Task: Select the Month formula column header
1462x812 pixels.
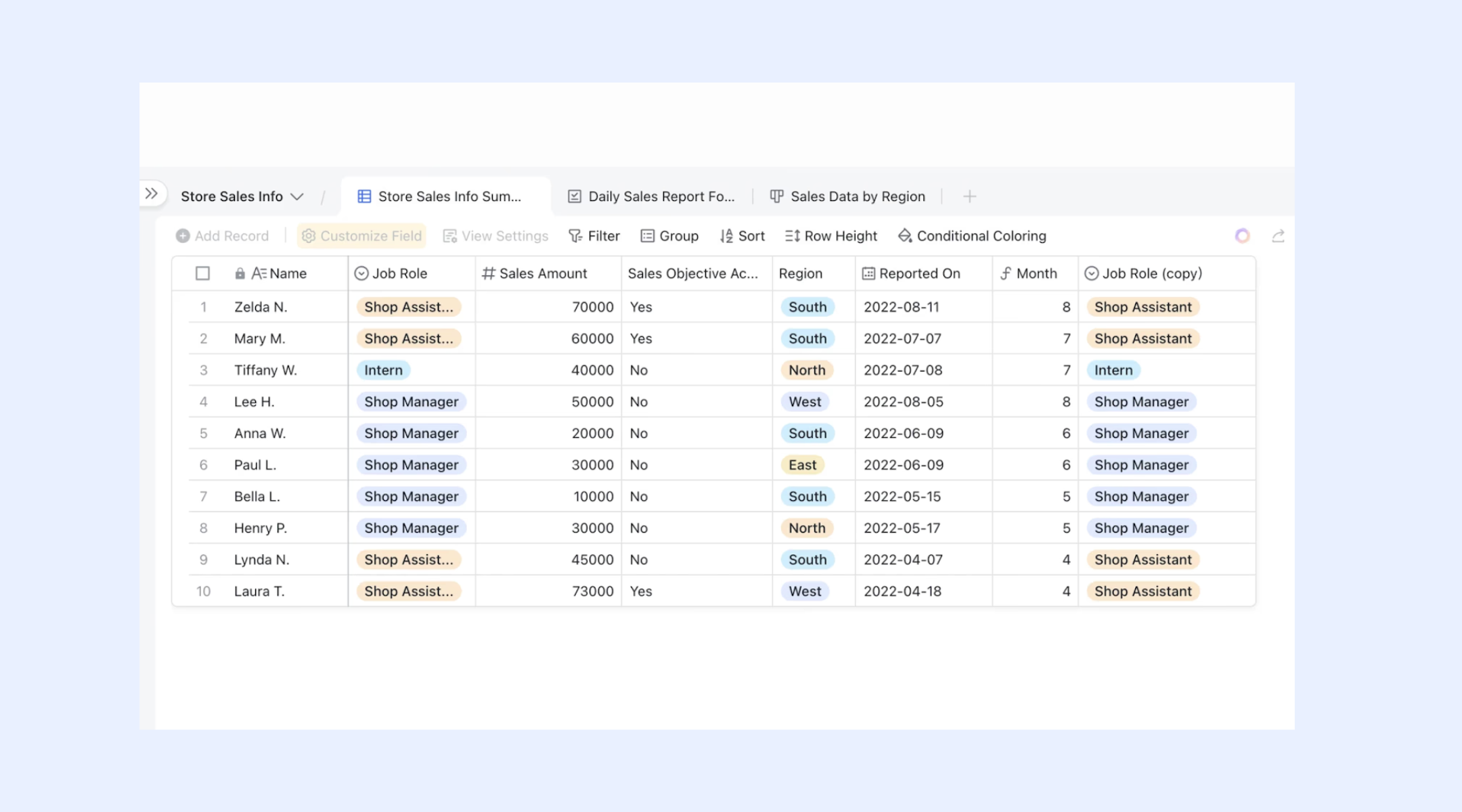Action: (x=1036, y=273)
